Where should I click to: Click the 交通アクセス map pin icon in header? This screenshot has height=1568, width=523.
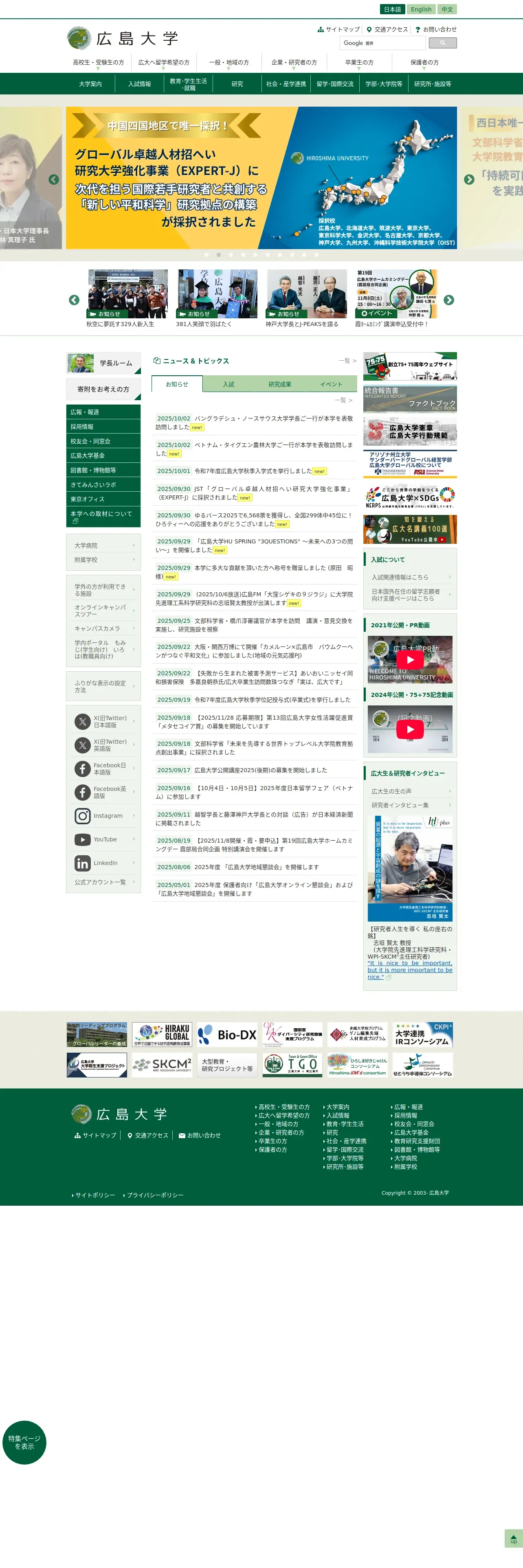[x=369, y=29]
